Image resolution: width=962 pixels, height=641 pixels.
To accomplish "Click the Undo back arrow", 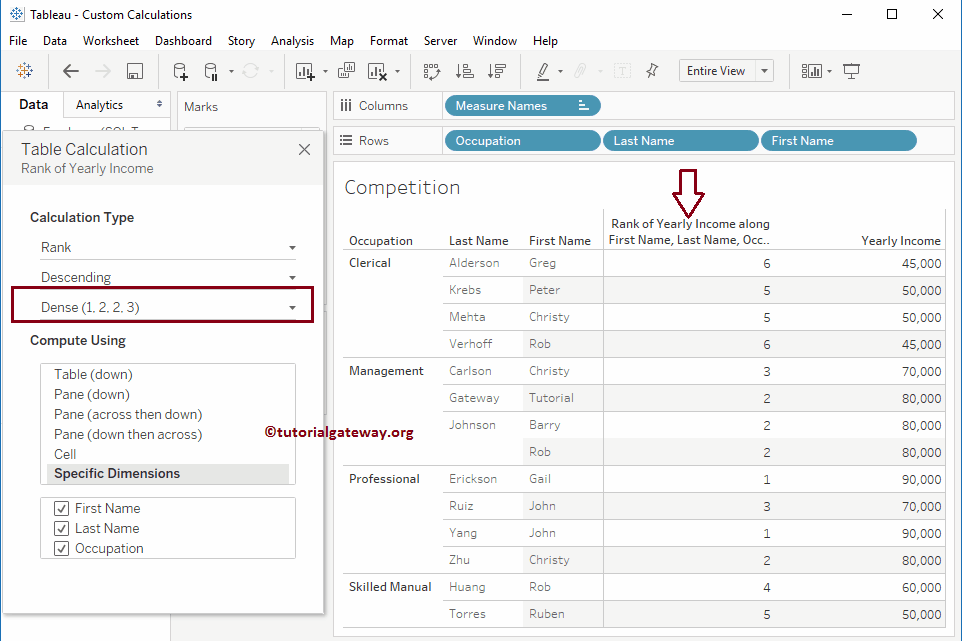I will (71, 71).
